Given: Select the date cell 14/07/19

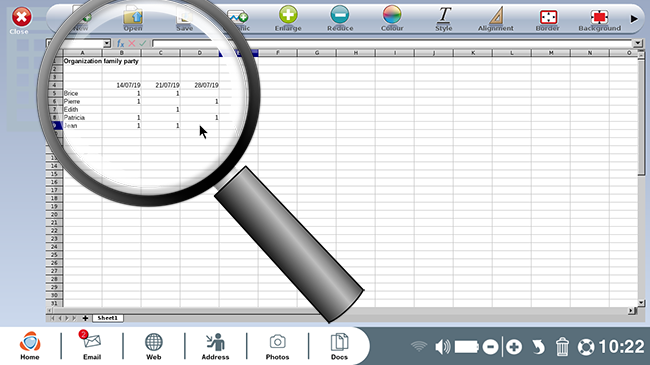Looking at the screenshot, I should pos(128,85).
